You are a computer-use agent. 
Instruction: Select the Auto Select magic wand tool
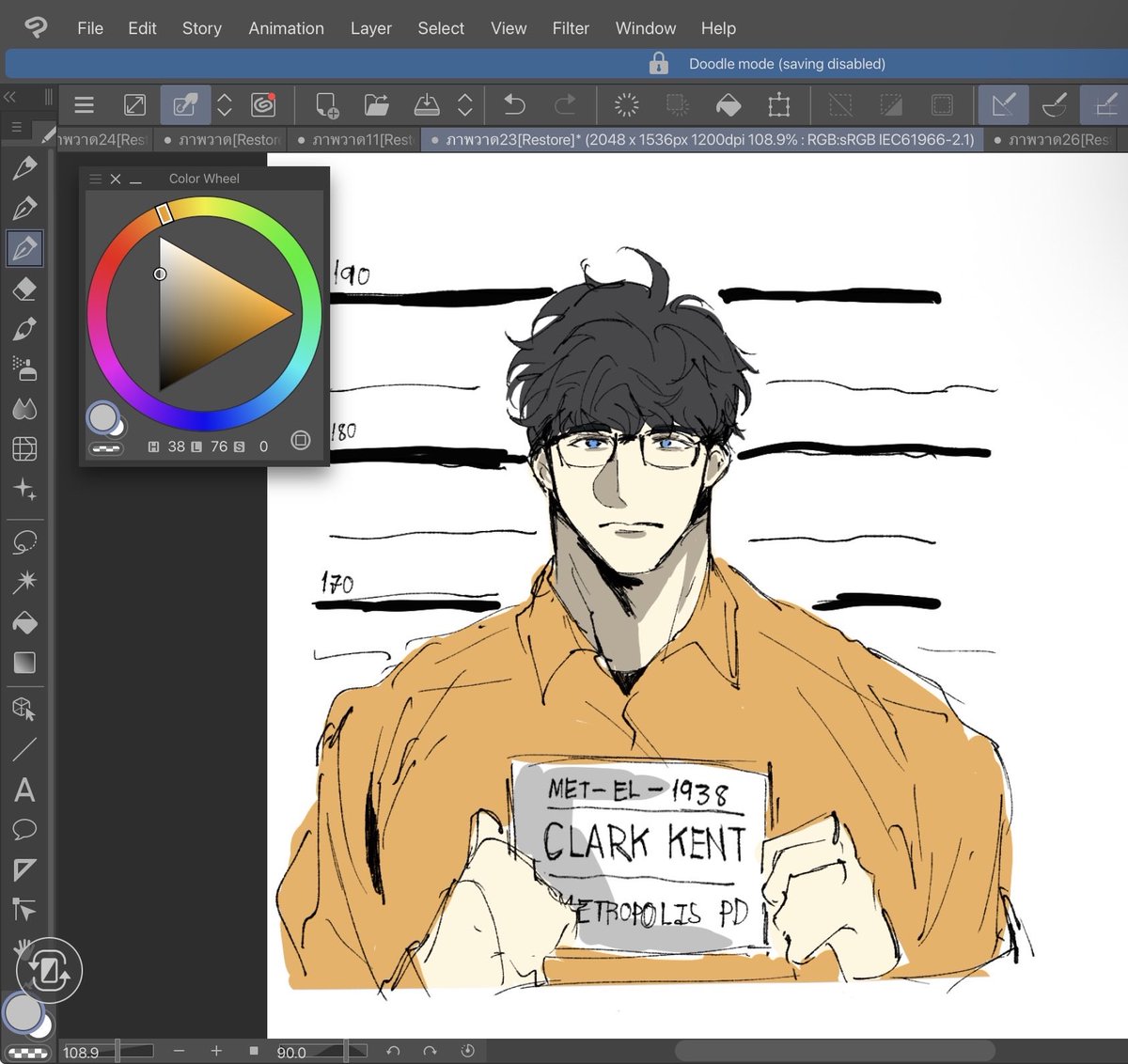(x=25, y=582)
